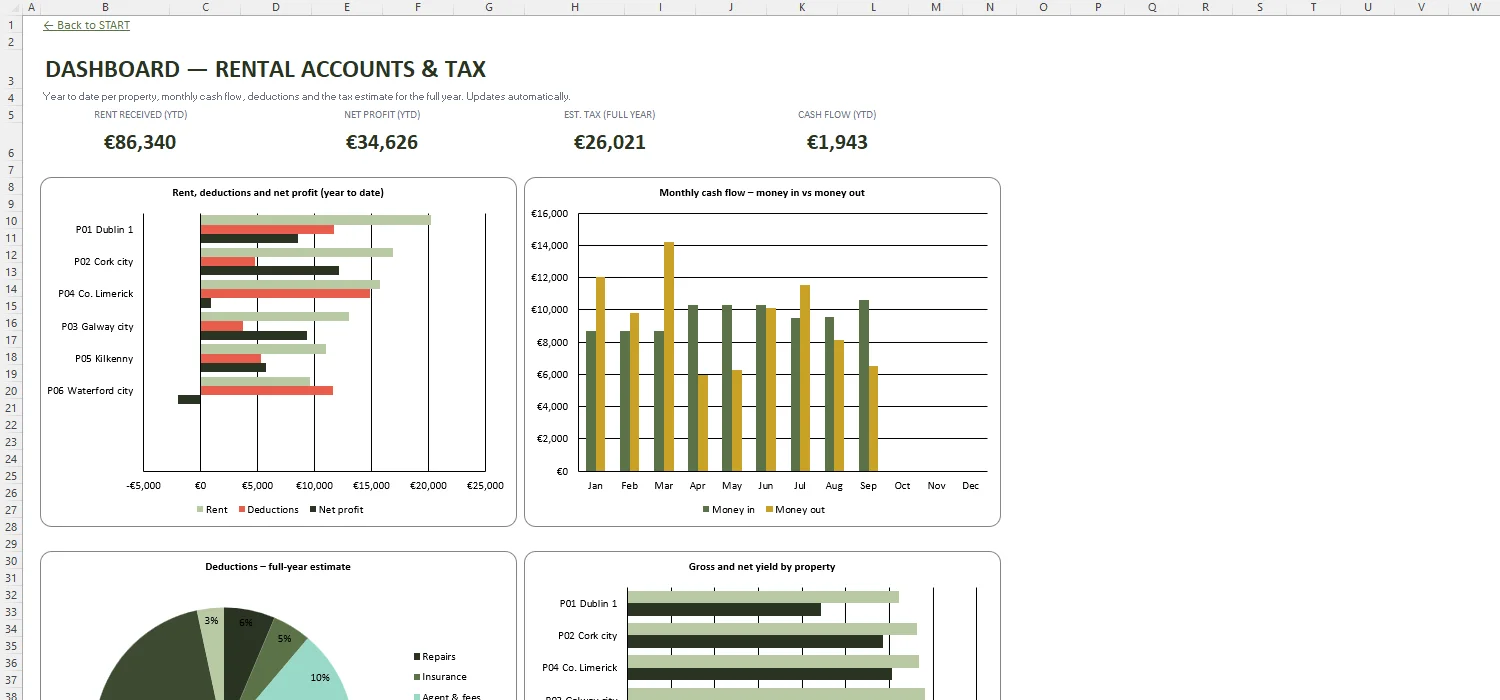Image resolution: width=1500 pixels, height=700 pixels.
Task: Select column W header
Action: (x=1475, y=7)
